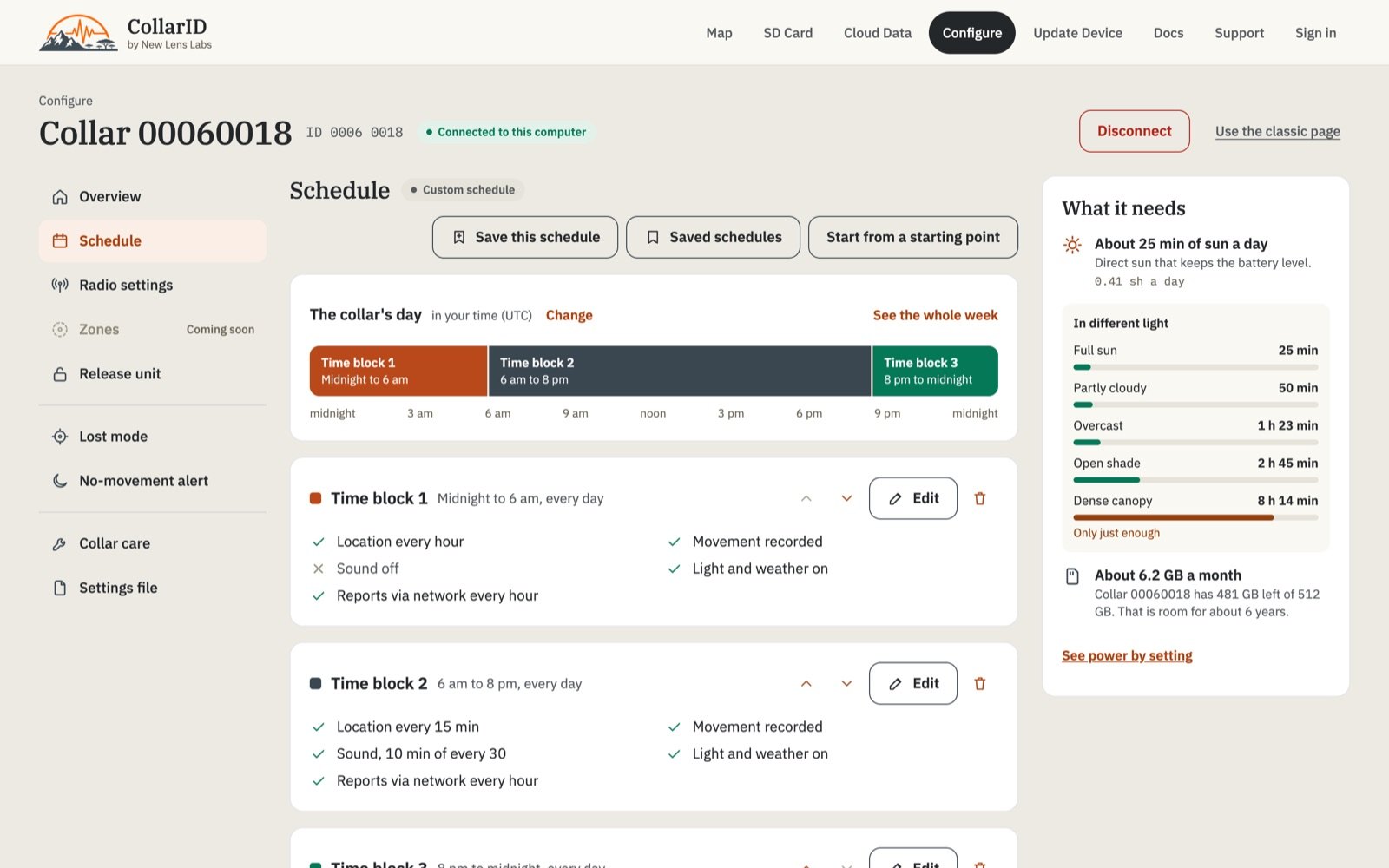Select Time block 2 segment on day timeline

click(680, 371)
